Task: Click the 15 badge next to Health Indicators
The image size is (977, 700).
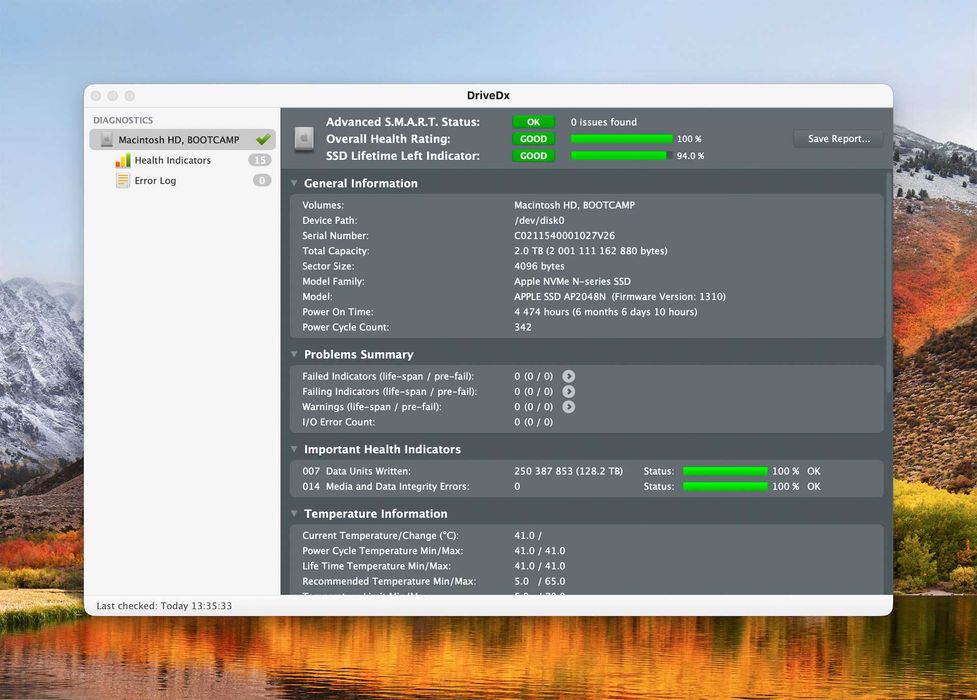Action: point(260,160)
